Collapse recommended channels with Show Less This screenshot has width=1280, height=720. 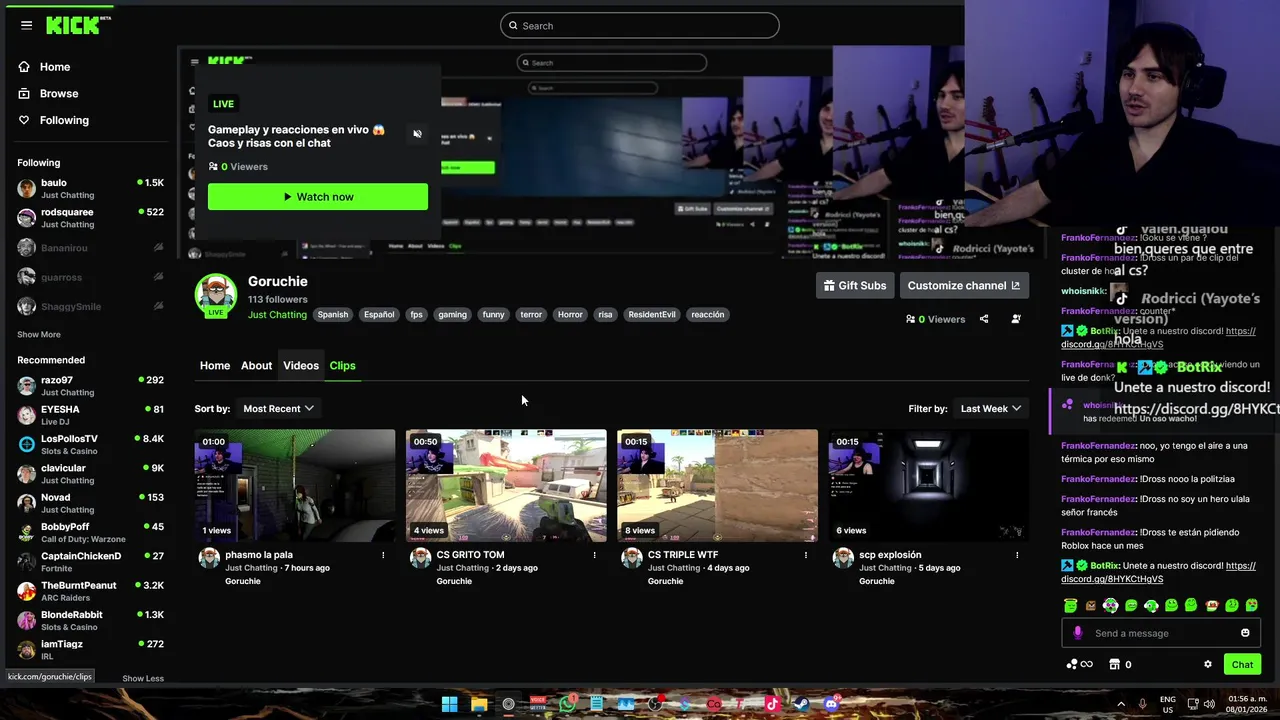pyautogui.click(x=143, y=678)
